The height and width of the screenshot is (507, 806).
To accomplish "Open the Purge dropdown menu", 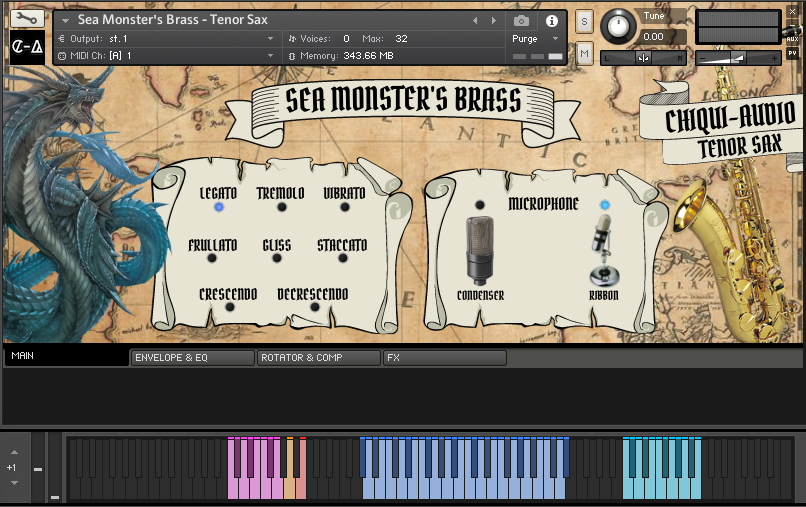I will click(556, 38).
